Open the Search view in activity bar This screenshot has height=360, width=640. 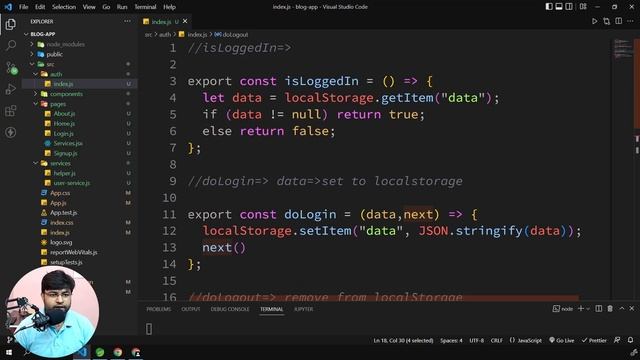[x=11, y=45]
